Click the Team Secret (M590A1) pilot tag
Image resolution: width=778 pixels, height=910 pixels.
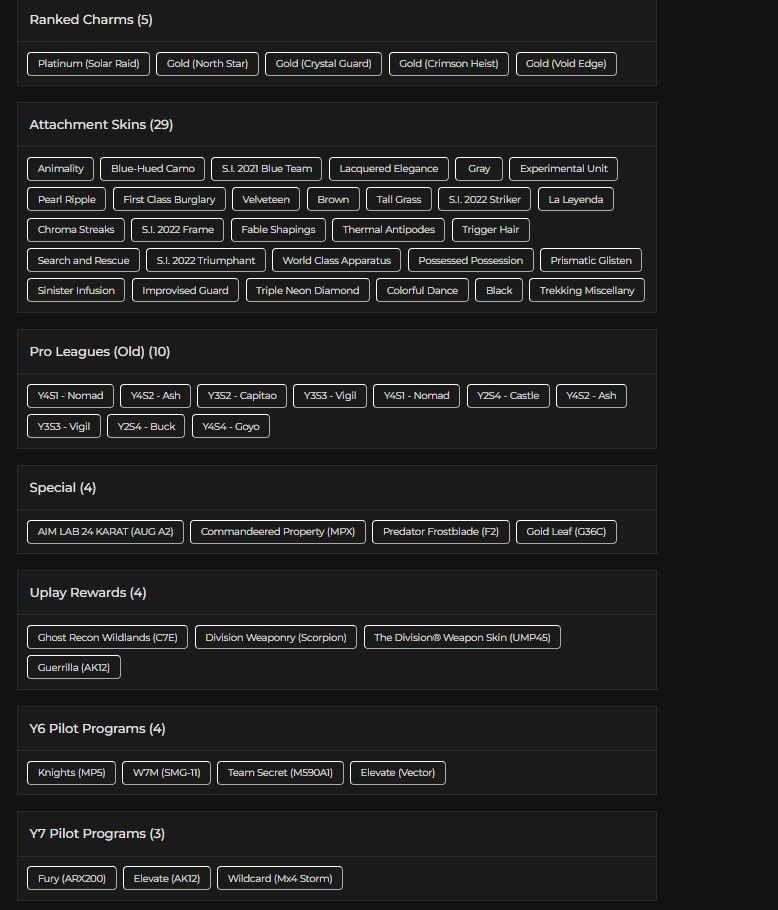point(280,773)
